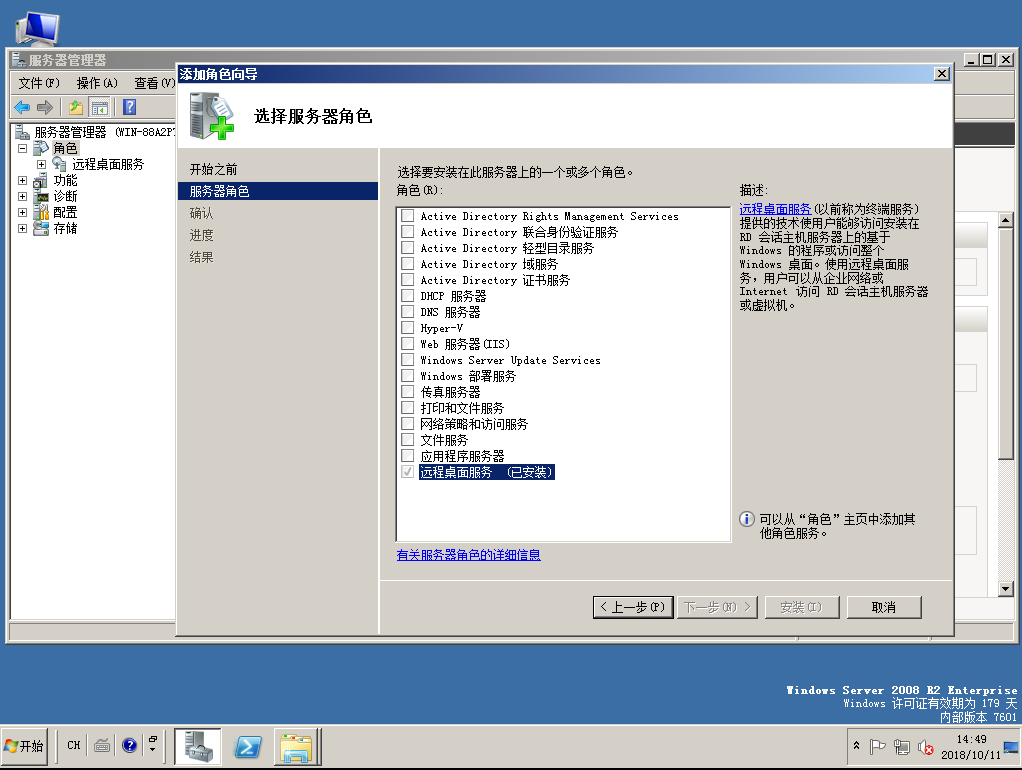Click the CH language indicator
This screenshot has width=1022, height=770.
click(x=74, y=745)
